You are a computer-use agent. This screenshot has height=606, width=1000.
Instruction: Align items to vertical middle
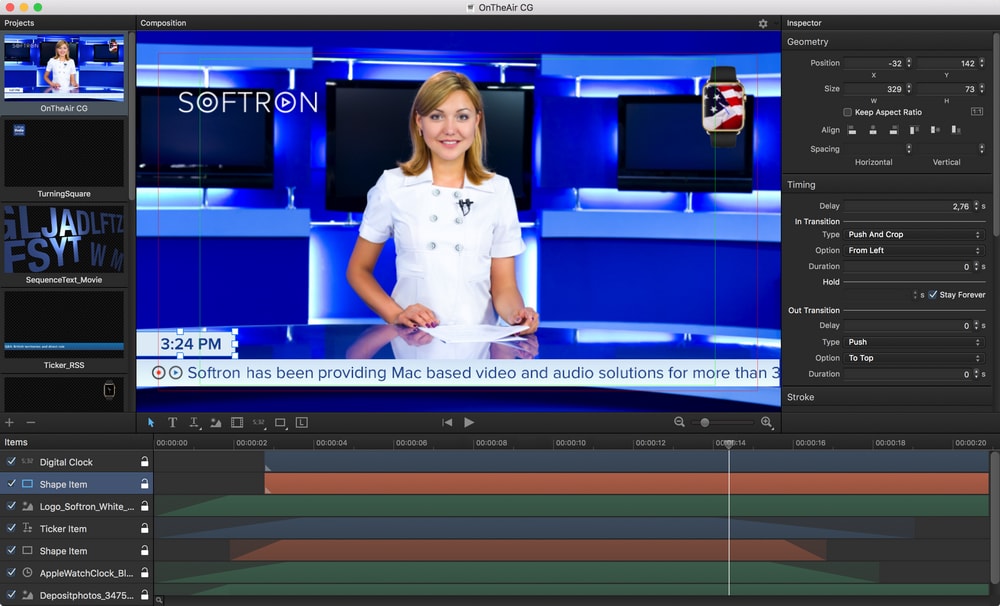pos(935,130)
